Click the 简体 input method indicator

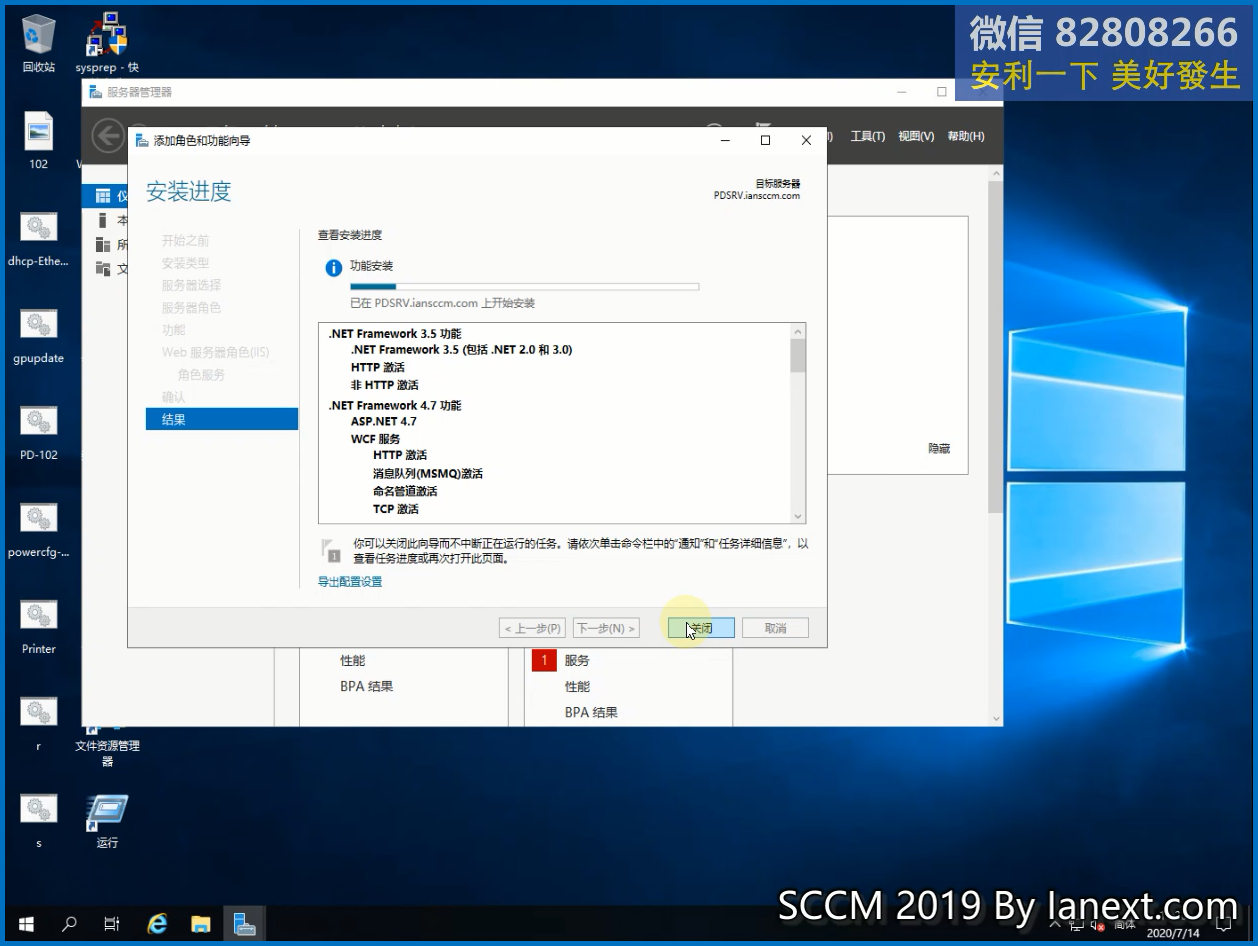(x=1124, y=925)
